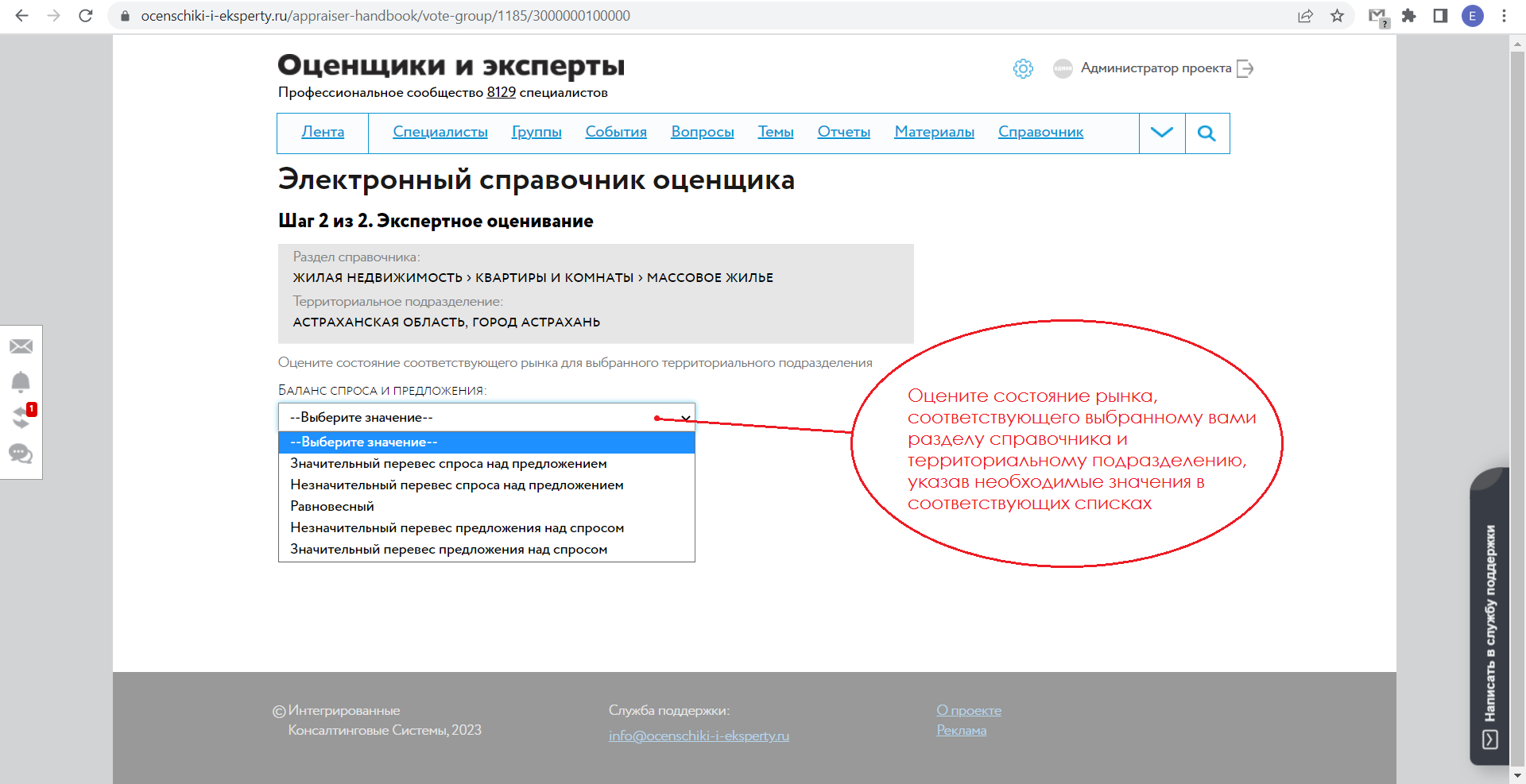Open the Chrome three-dot menu
Image resolution: width=1526 pixels, height=784 pixels.
click(1504, 16)
